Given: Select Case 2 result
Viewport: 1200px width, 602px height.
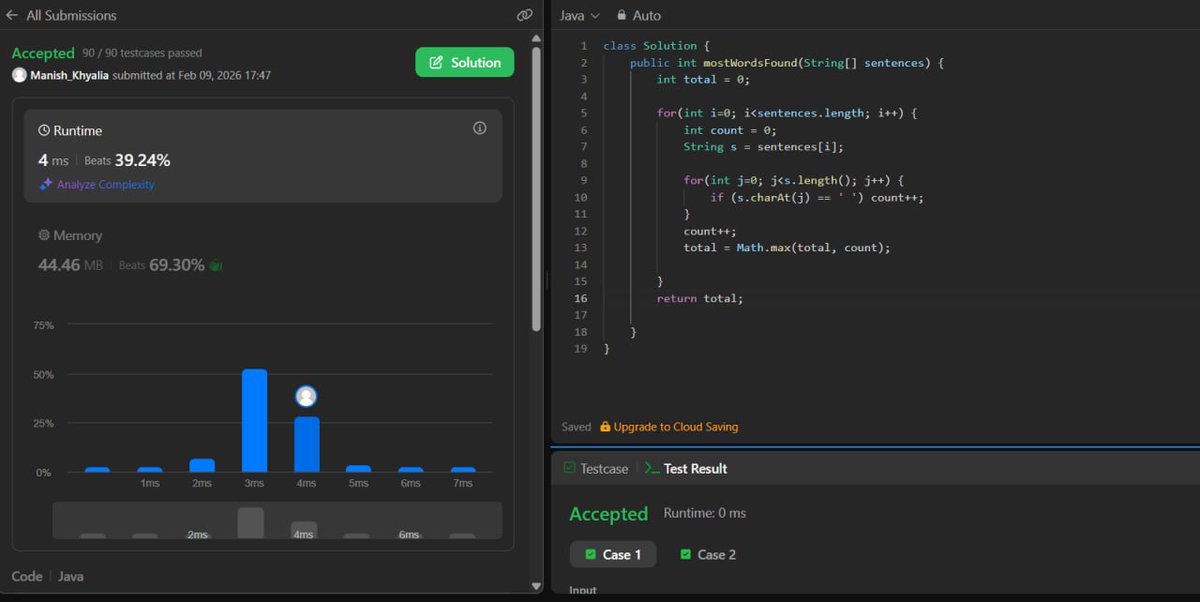Looking at the screenshot, I should pos(708,554).
